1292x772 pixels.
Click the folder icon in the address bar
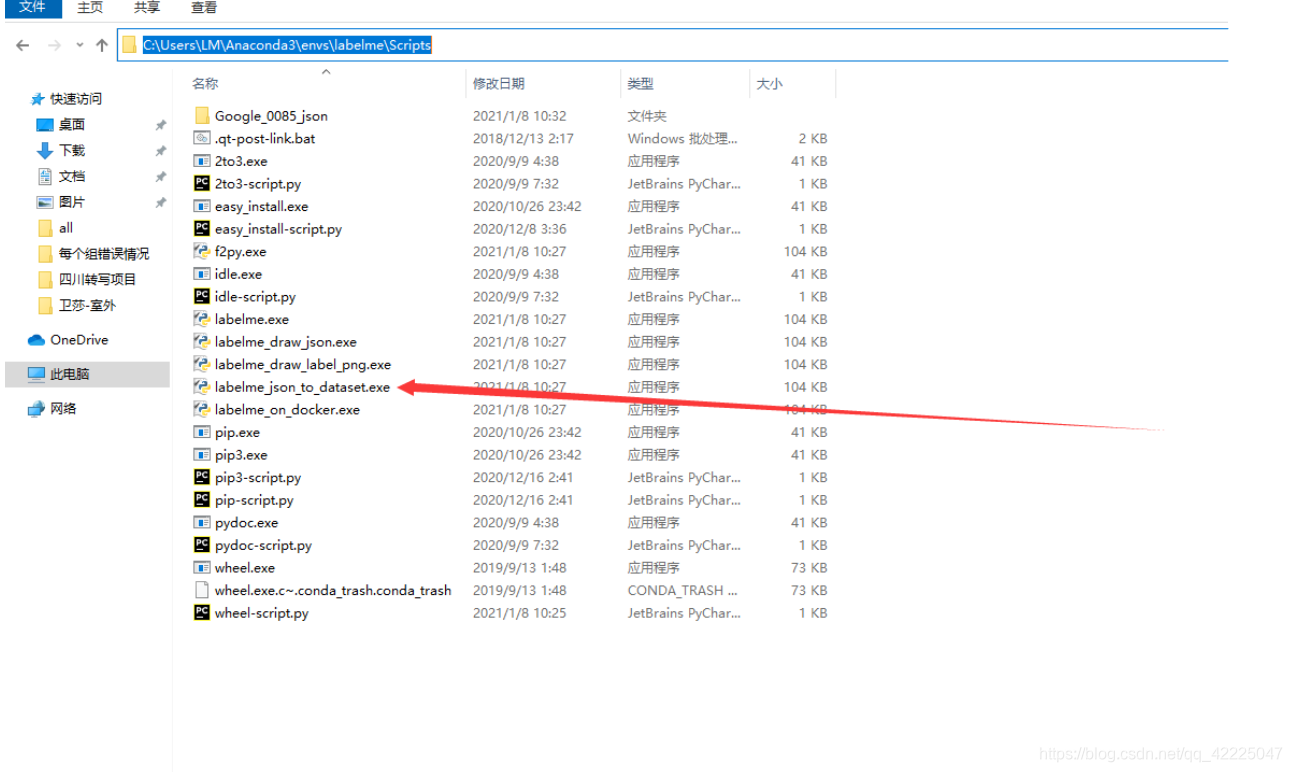(x=129, y=45)
